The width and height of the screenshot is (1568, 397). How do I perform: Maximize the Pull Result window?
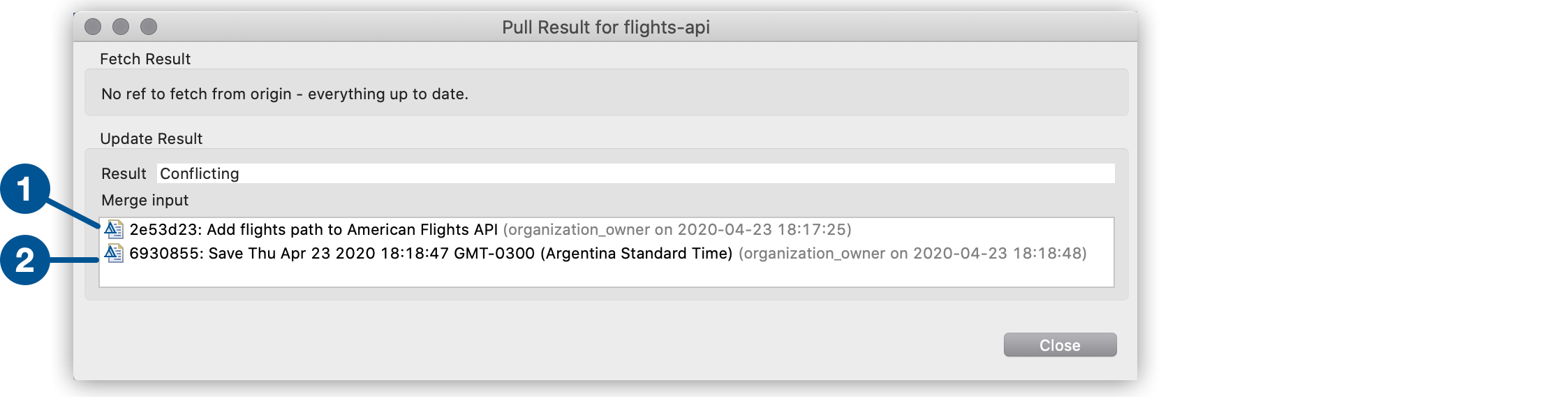(149, 27)
